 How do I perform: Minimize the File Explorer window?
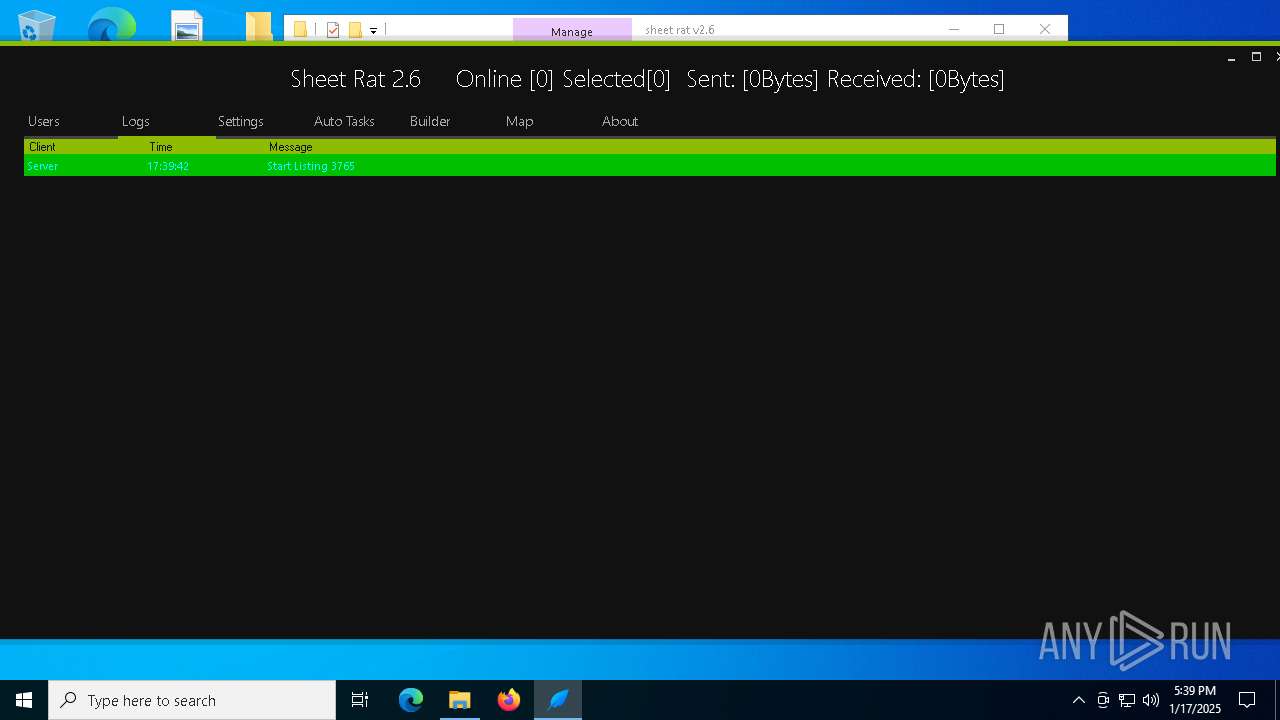point(954,29)
